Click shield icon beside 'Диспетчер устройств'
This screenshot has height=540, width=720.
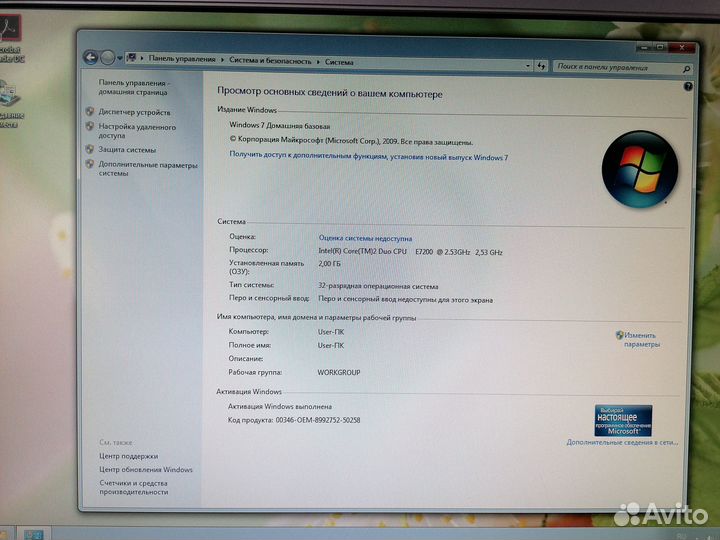click(90, 111)
